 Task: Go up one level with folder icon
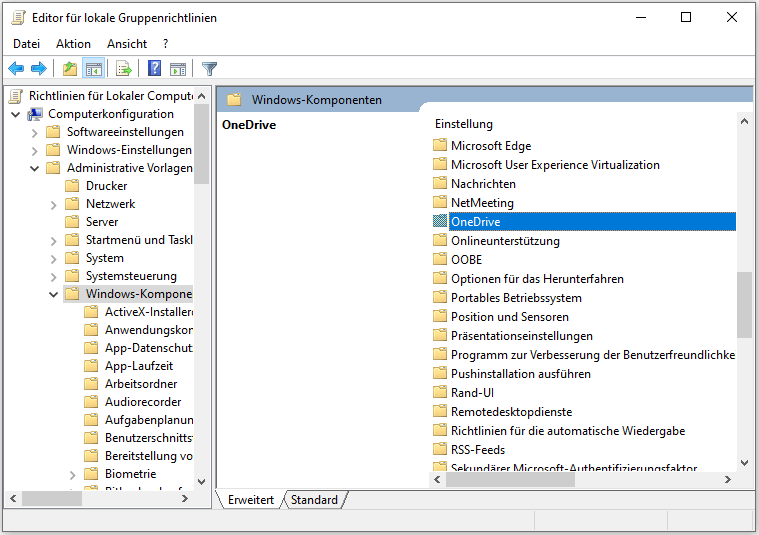tap(69, 69)
